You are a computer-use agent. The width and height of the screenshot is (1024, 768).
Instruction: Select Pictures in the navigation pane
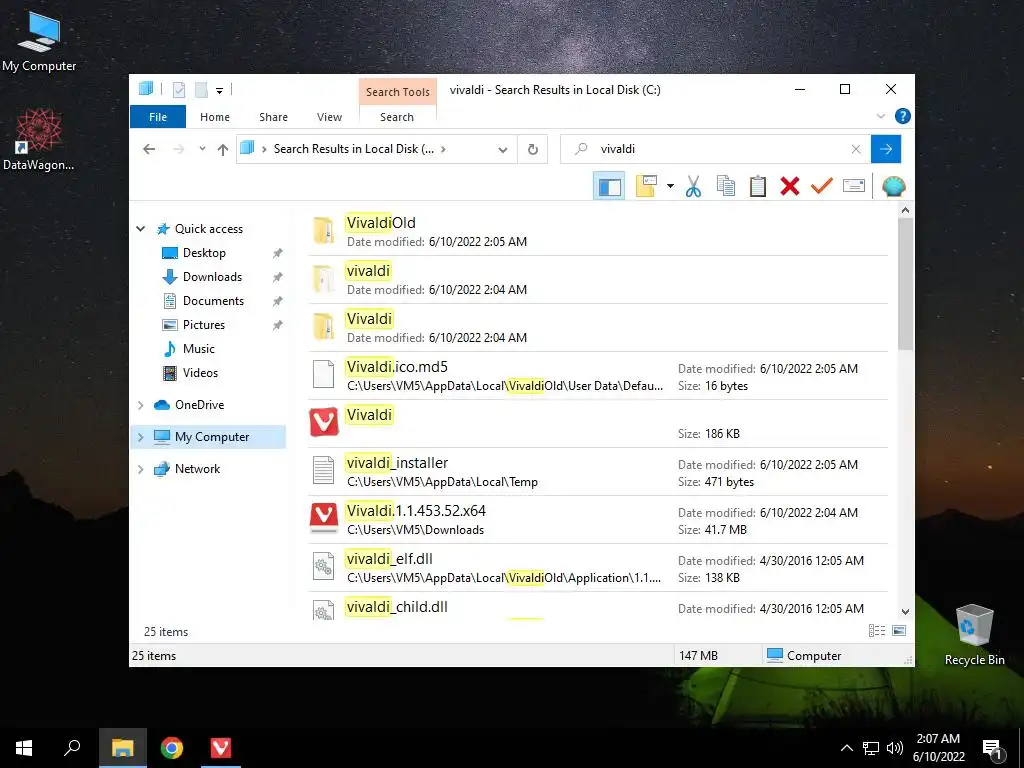tap(203, 325)
